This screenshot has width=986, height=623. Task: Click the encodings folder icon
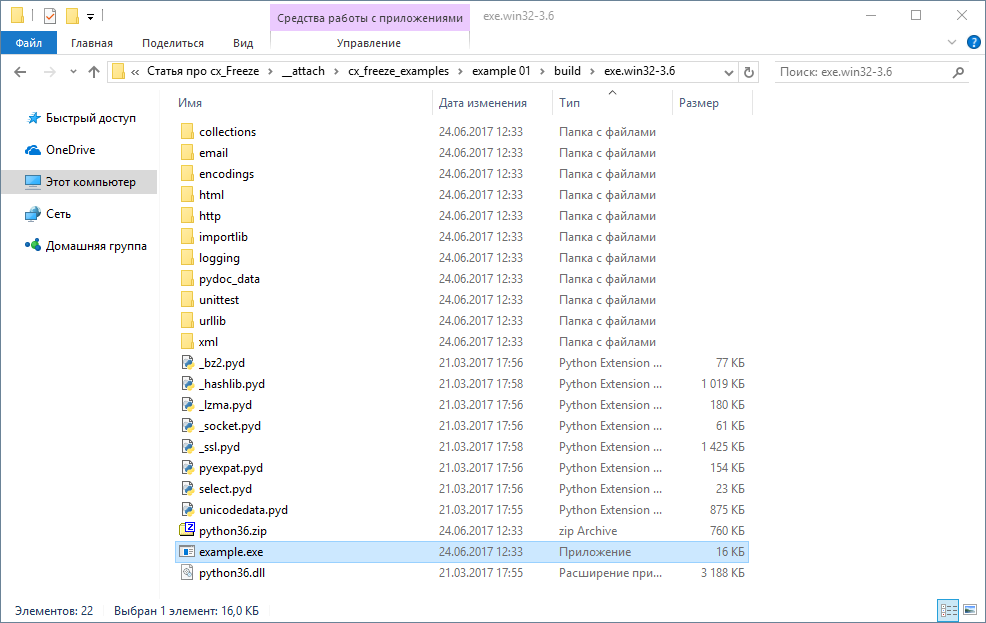pyautogui.click(x=187, y=174)
